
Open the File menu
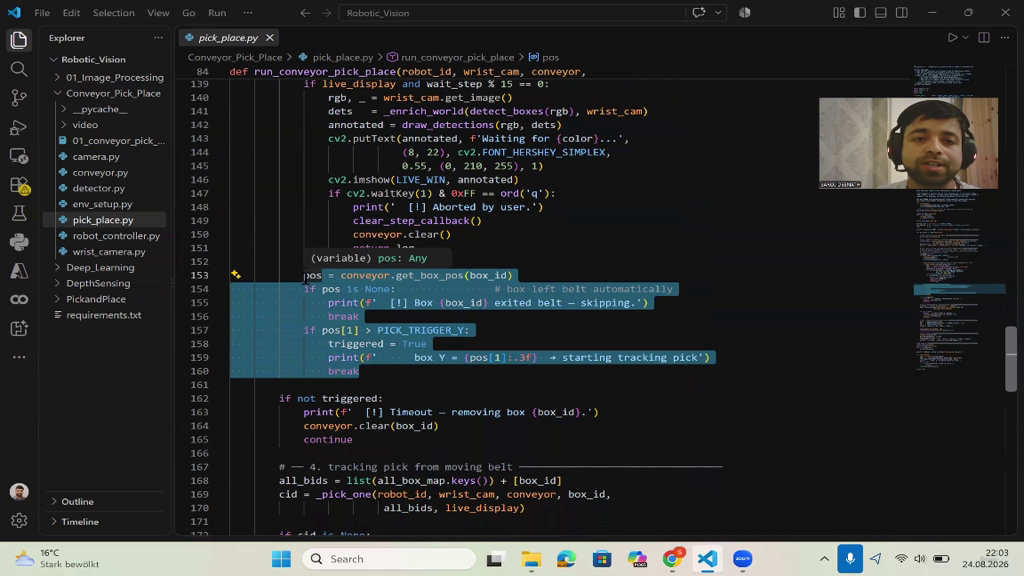pos(42,13)
